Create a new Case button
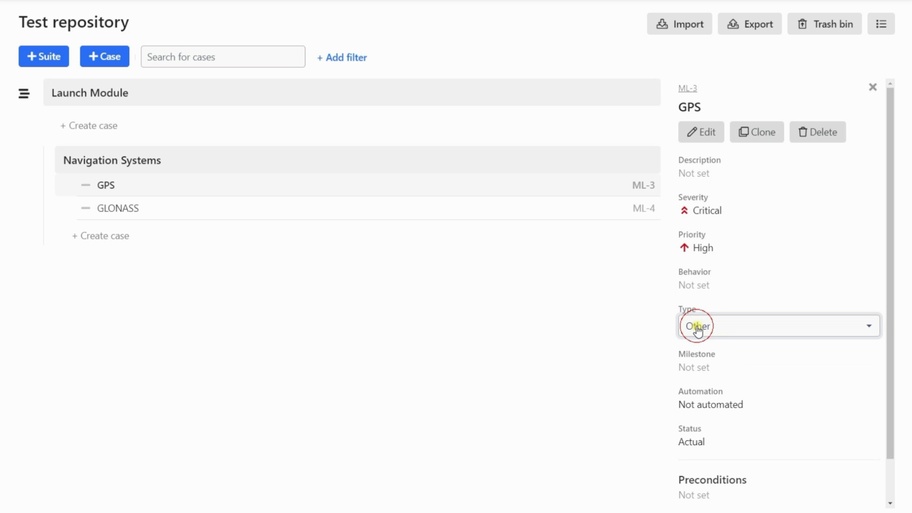912x513 pixels. pyautogui.click(x=105, y=56)
